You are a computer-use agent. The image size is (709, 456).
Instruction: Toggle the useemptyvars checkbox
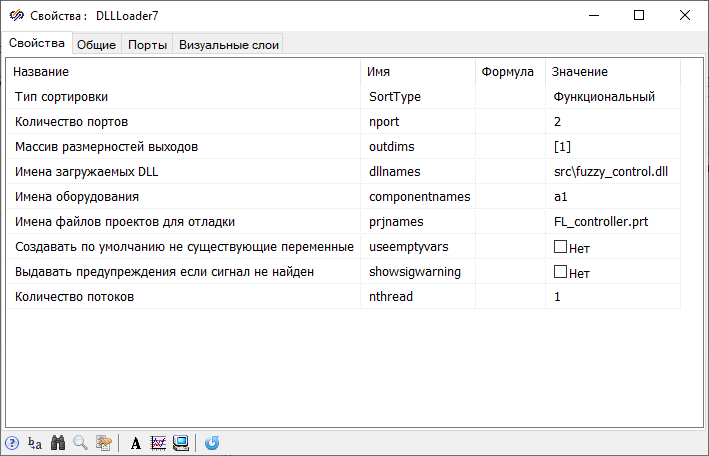click(x=560, y=247)
